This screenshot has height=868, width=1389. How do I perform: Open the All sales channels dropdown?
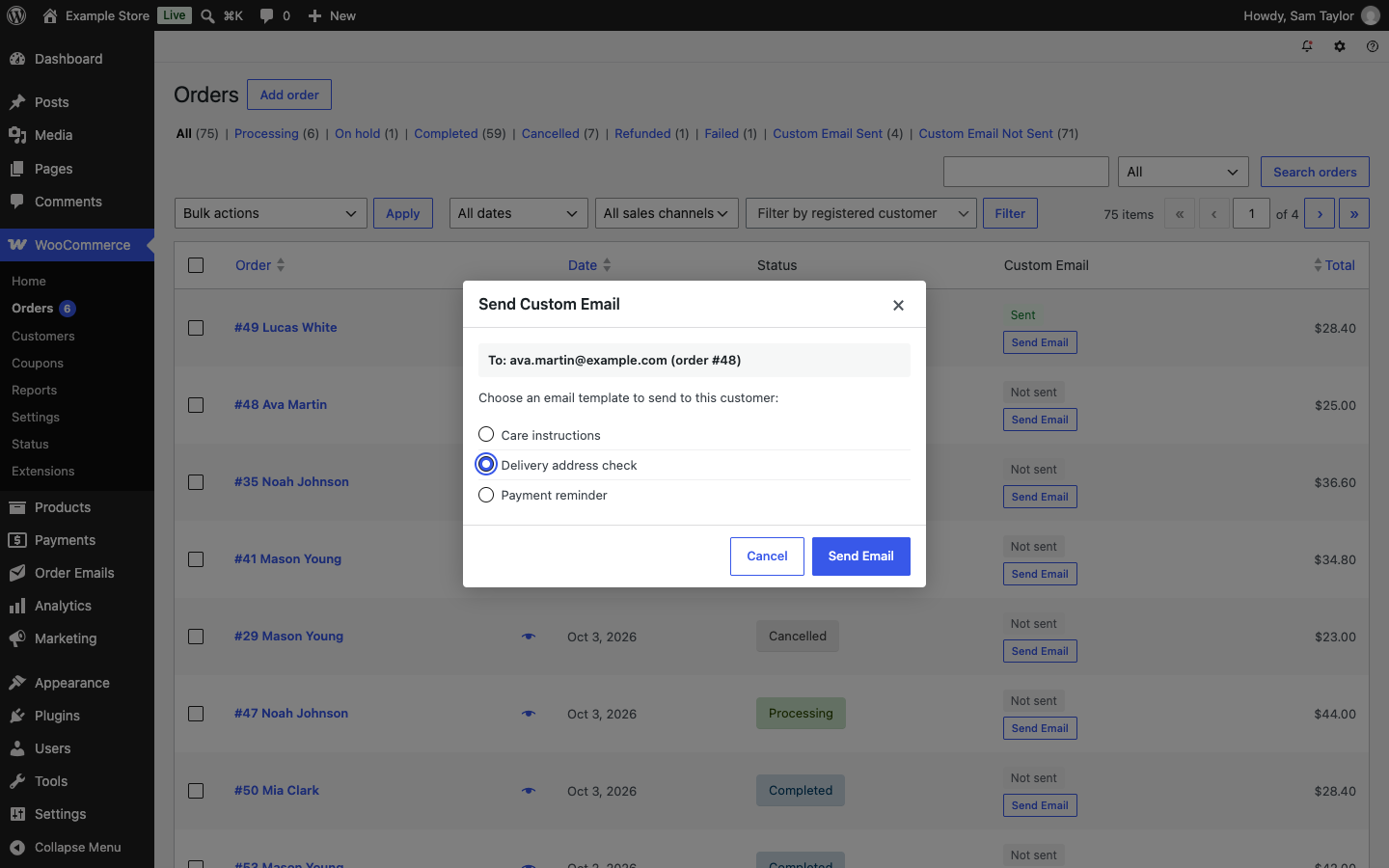click(667, 213)
